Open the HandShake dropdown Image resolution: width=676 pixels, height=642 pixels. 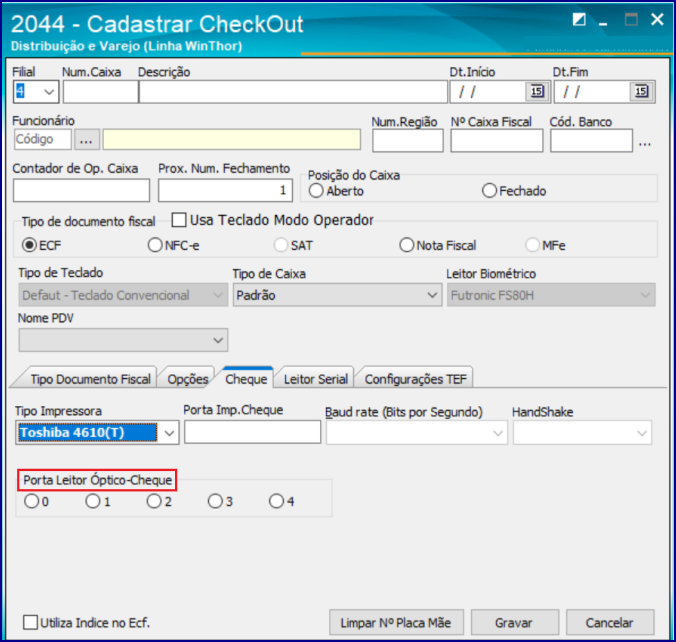(x=642, y=433)
